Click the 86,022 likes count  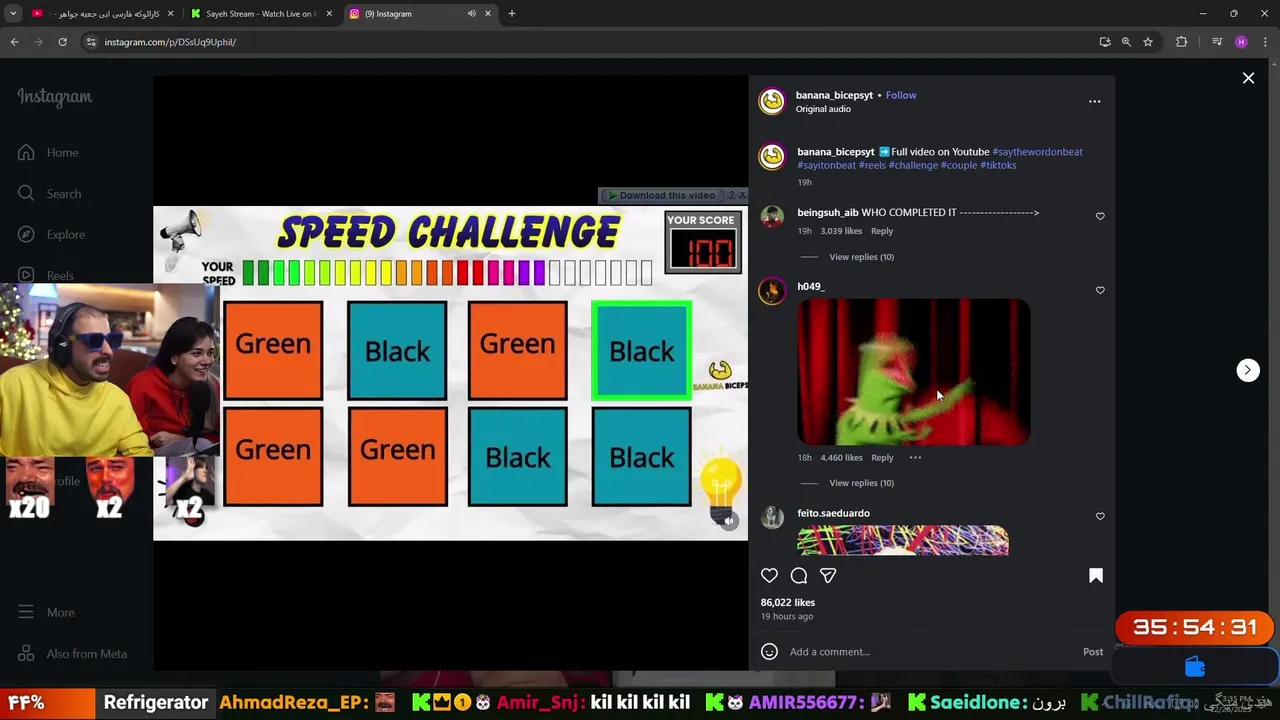(x=787, y=602)
